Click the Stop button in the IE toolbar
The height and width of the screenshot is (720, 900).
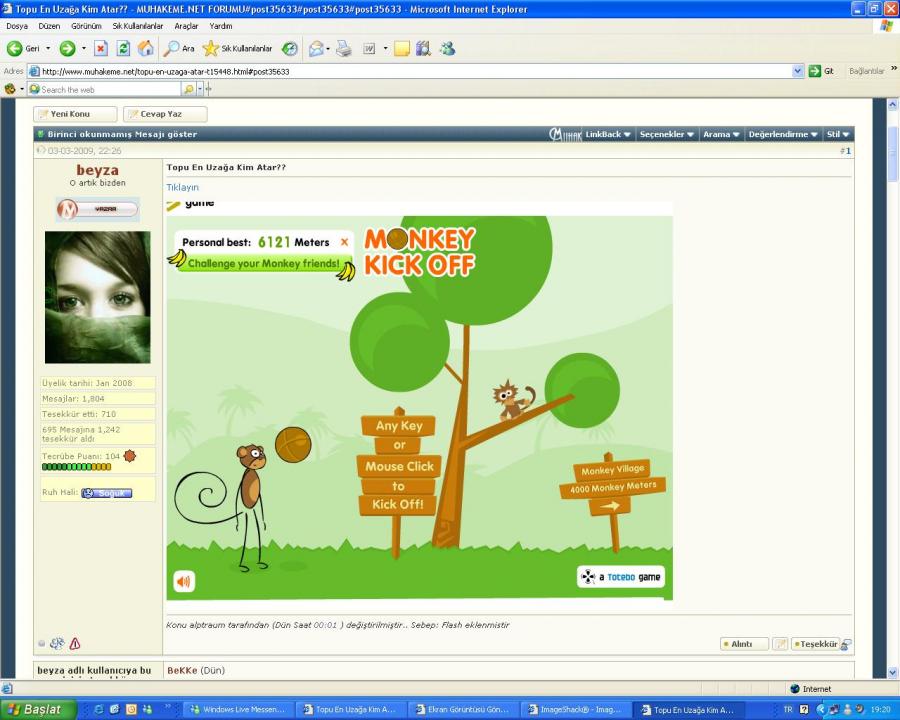101,48
